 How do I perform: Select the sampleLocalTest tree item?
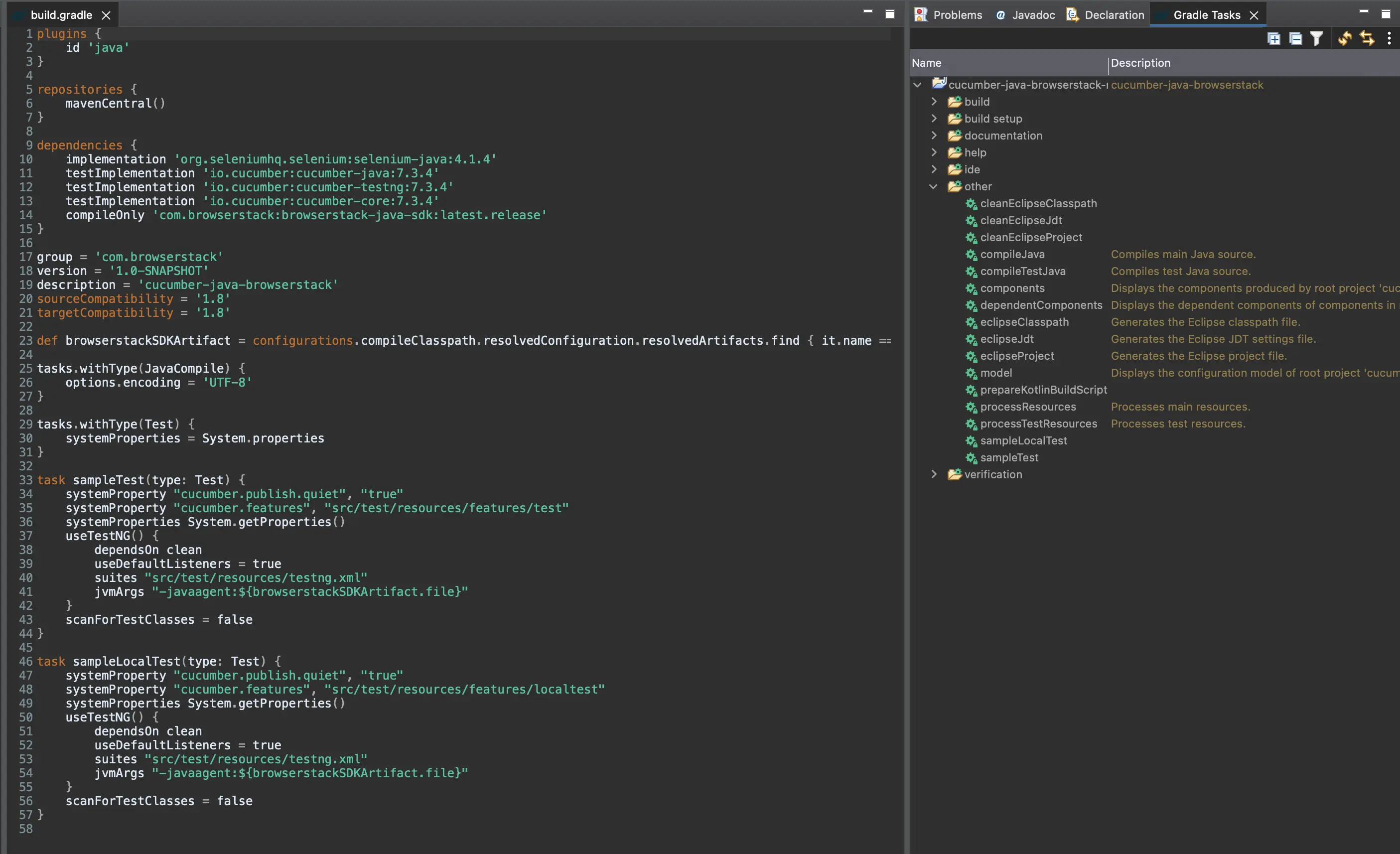[1023, 440]
